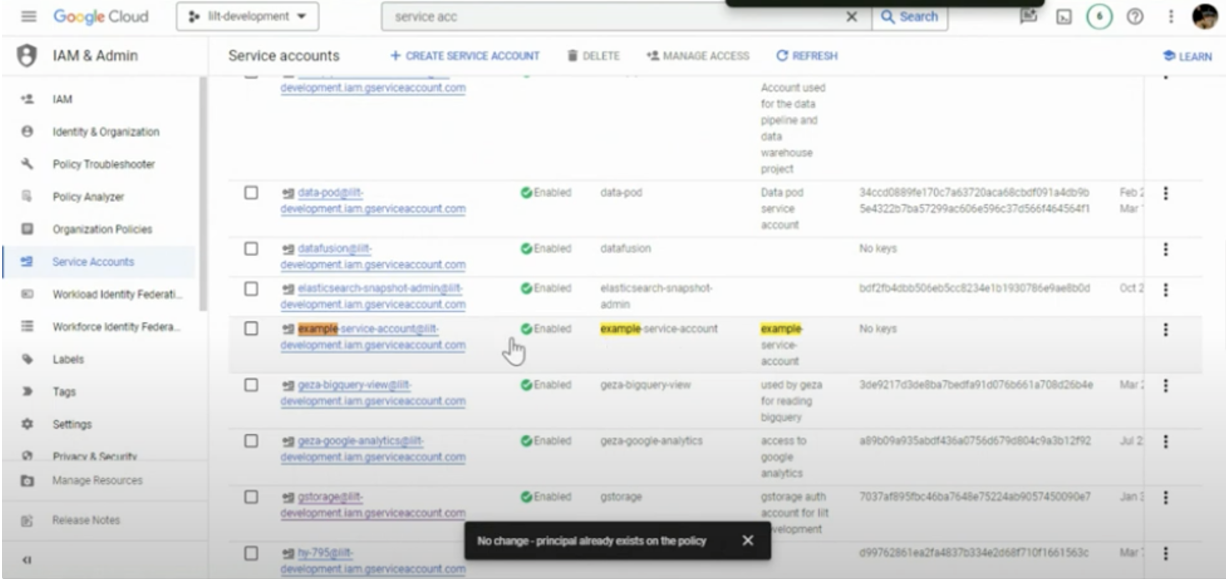Screen dimensions: 1226x582
Task: Open notifications badge showing 6
Action: (x=1099, y=17)
